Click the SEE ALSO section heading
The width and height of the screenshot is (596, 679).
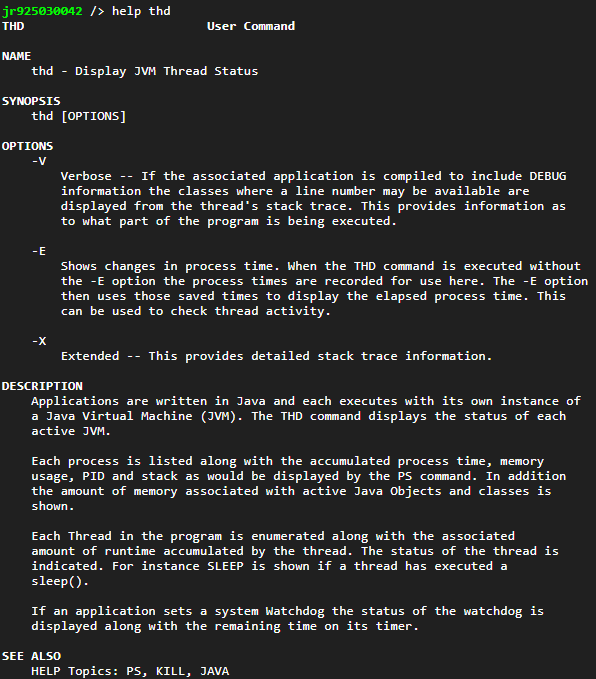click(31, 656)
